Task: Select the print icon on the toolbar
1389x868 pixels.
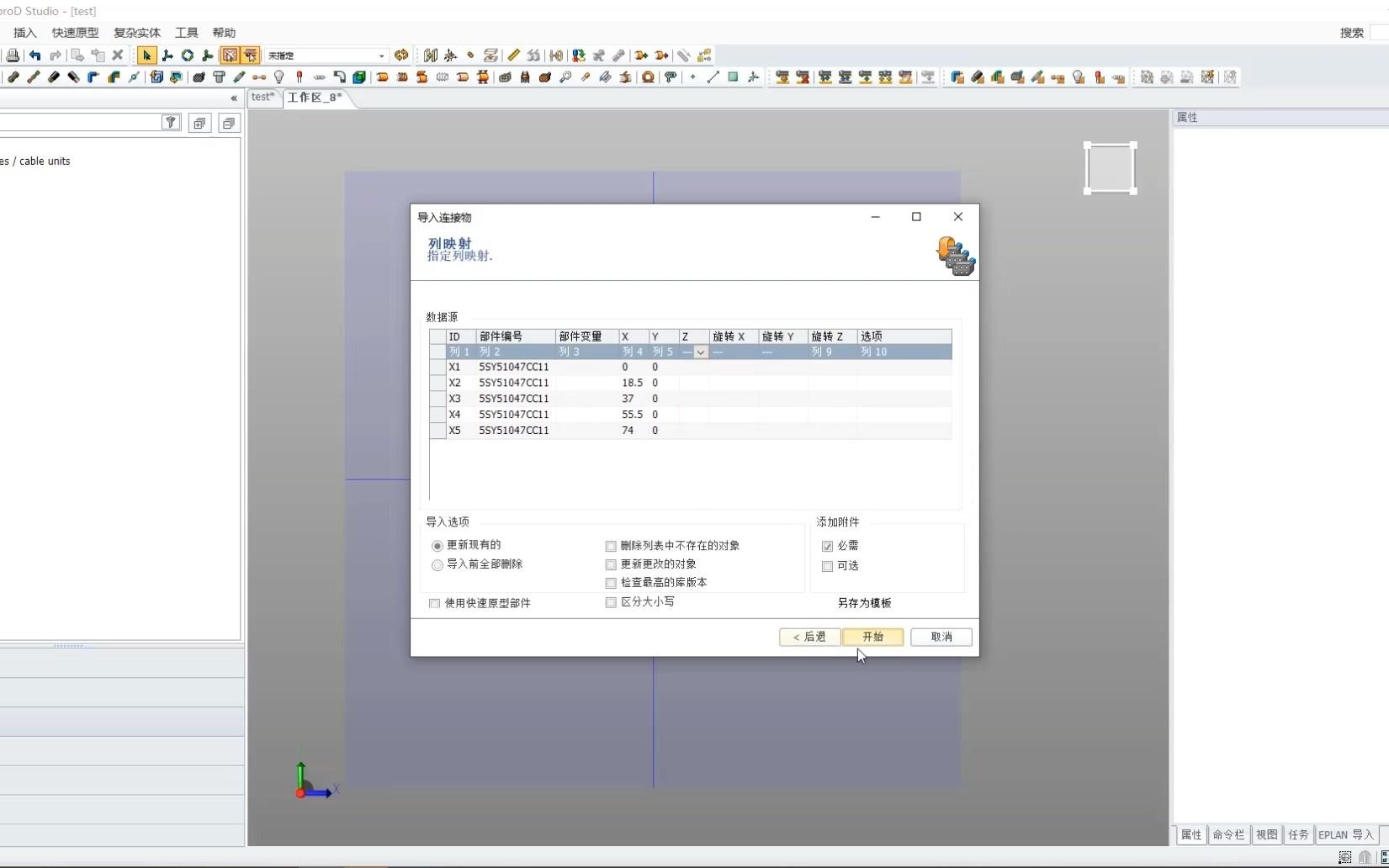Action: tap(13, 55)
